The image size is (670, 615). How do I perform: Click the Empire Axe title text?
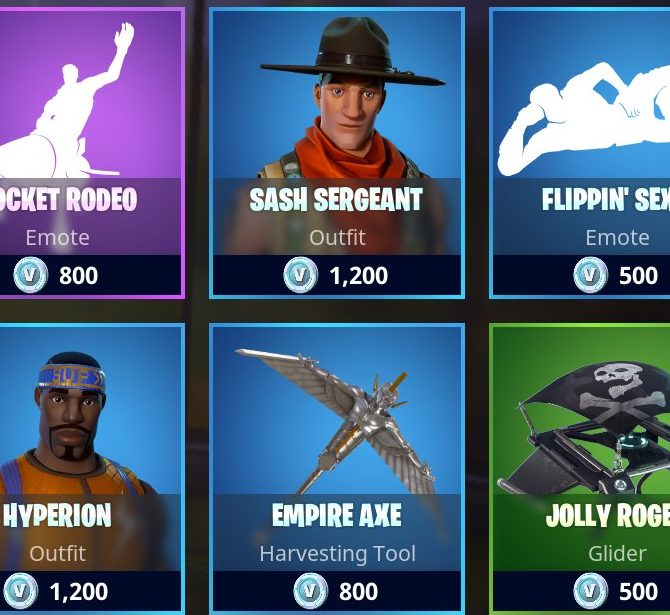point(337,515)
